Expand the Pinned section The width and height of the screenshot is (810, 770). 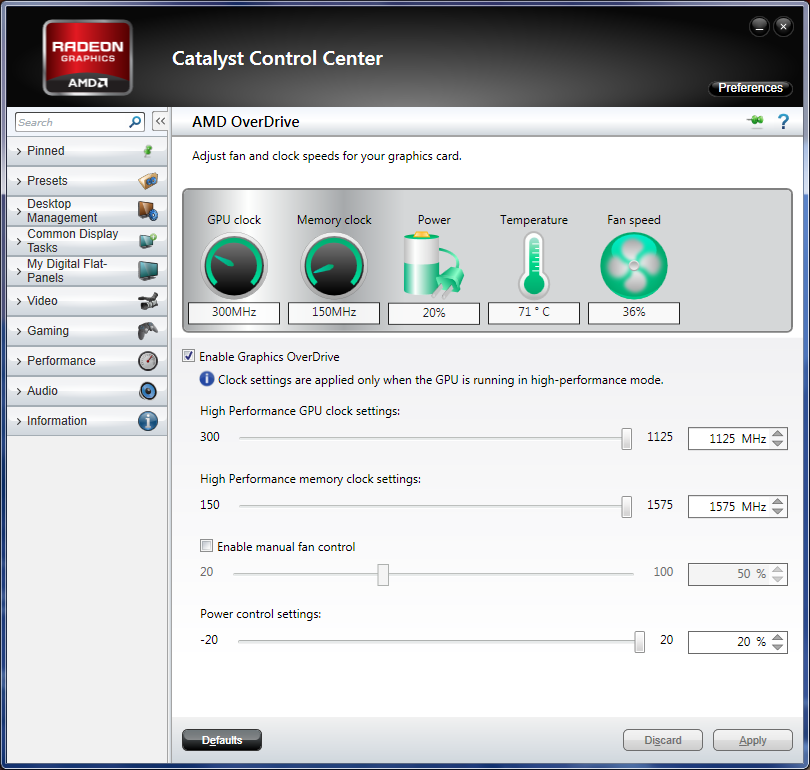19,151
